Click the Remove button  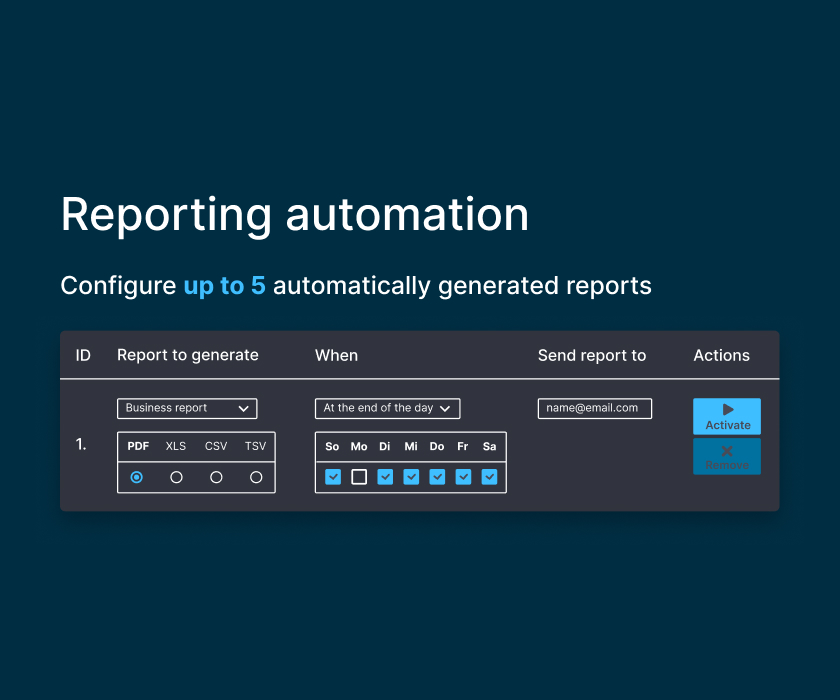(x=727, y=456)
